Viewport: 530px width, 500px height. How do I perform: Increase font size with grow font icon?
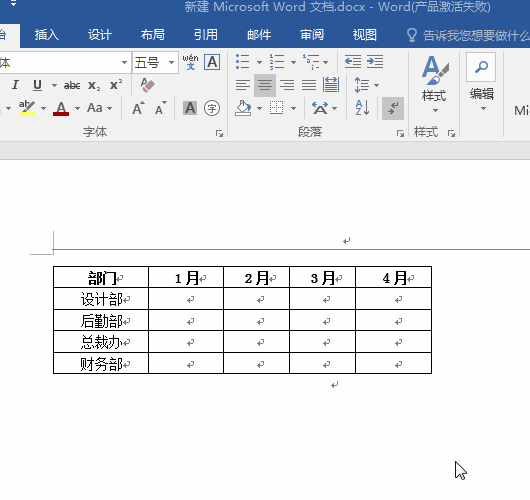point(138,108)
